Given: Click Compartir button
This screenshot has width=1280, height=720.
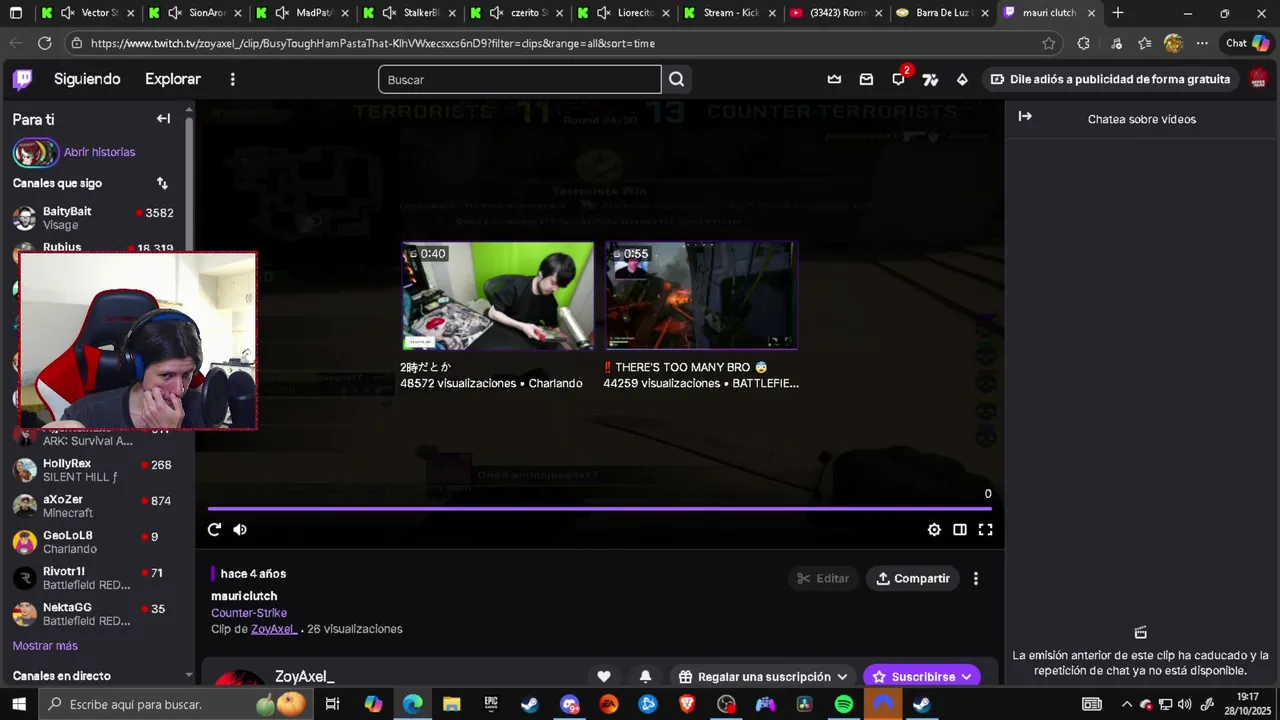Looking at the screenshot, I should click(x=913, y=578).
